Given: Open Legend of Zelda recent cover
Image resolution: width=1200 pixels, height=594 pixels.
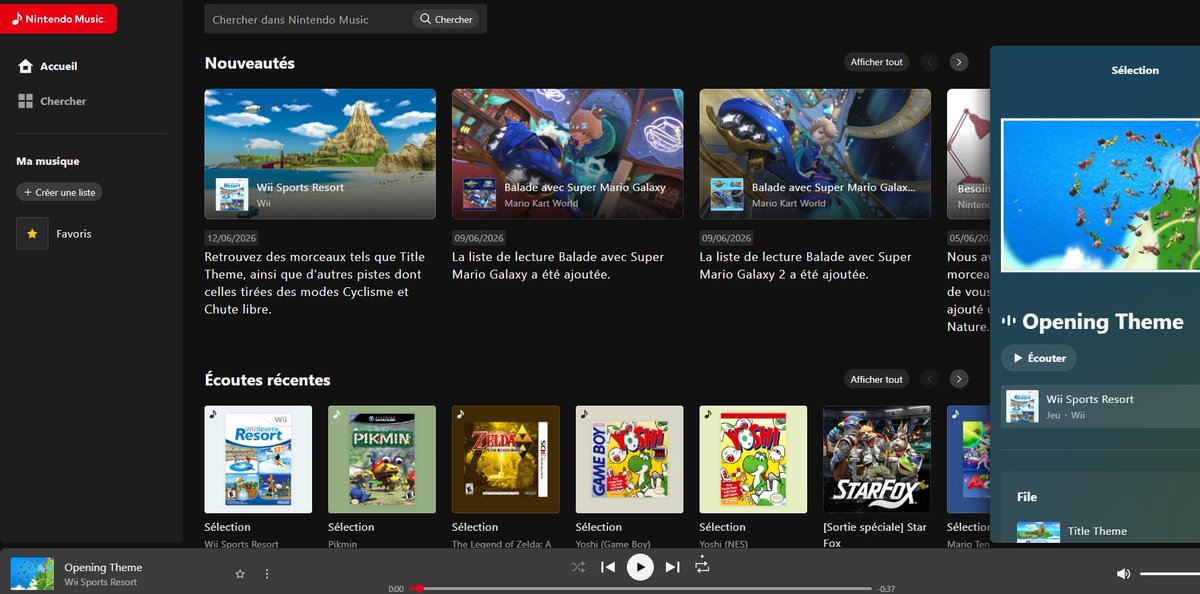Looking at the screenshot, I should pos(506,459).
